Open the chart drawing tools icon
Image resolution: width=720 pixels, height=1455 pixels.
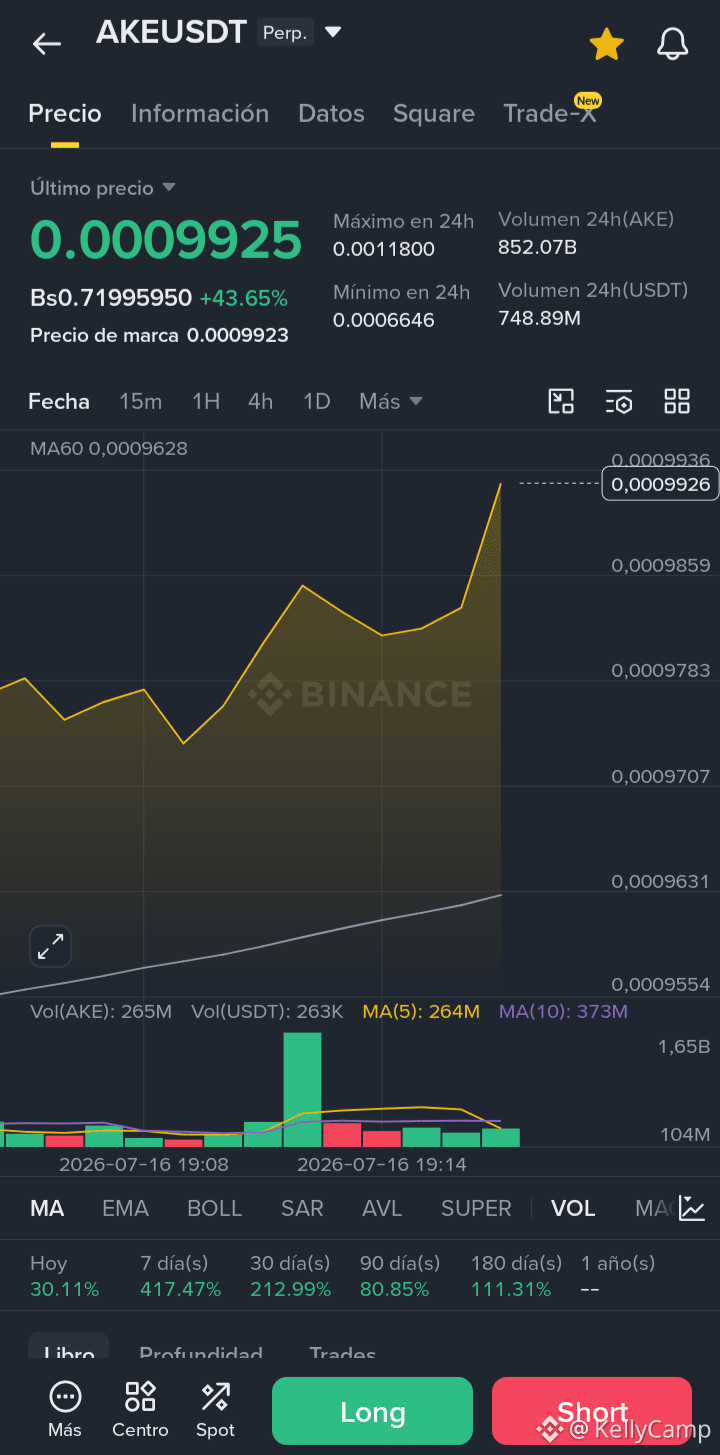(x=561, y=401)
